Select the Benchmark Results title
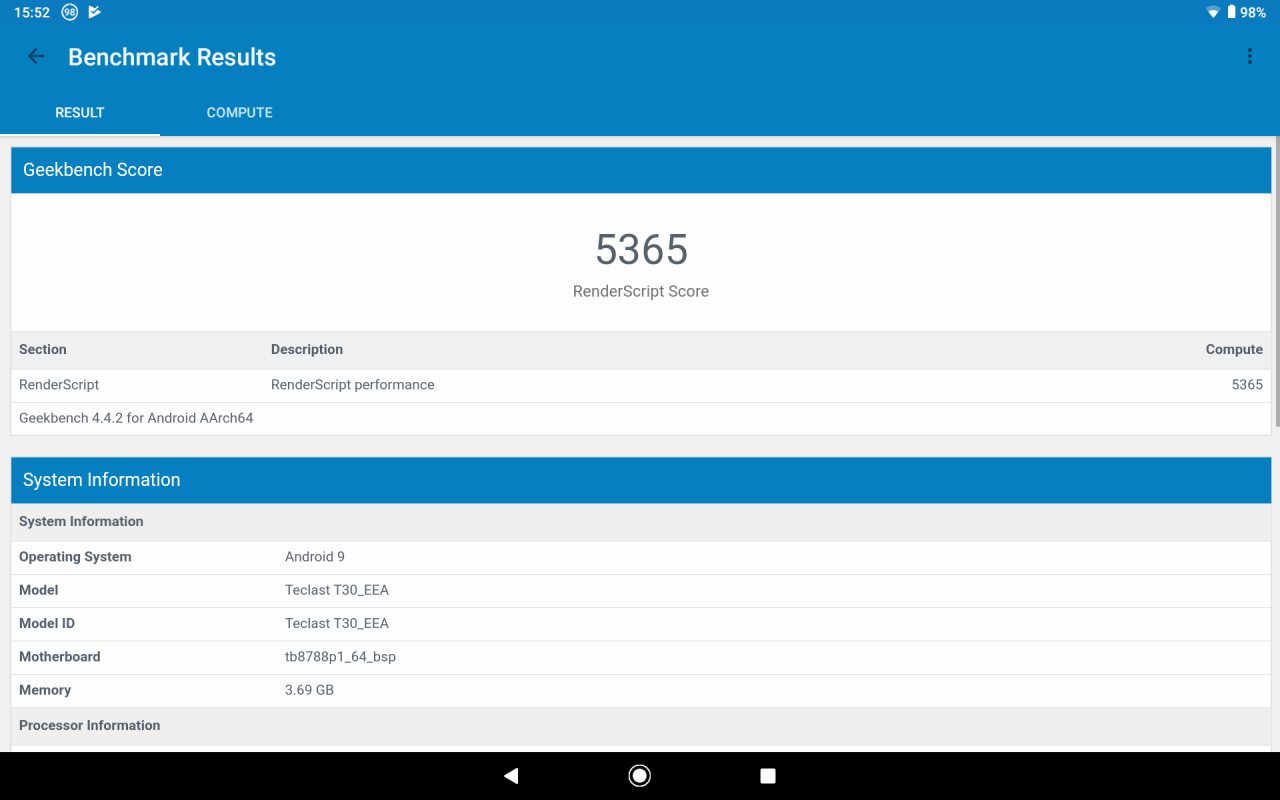 click(x=172, y=57)
